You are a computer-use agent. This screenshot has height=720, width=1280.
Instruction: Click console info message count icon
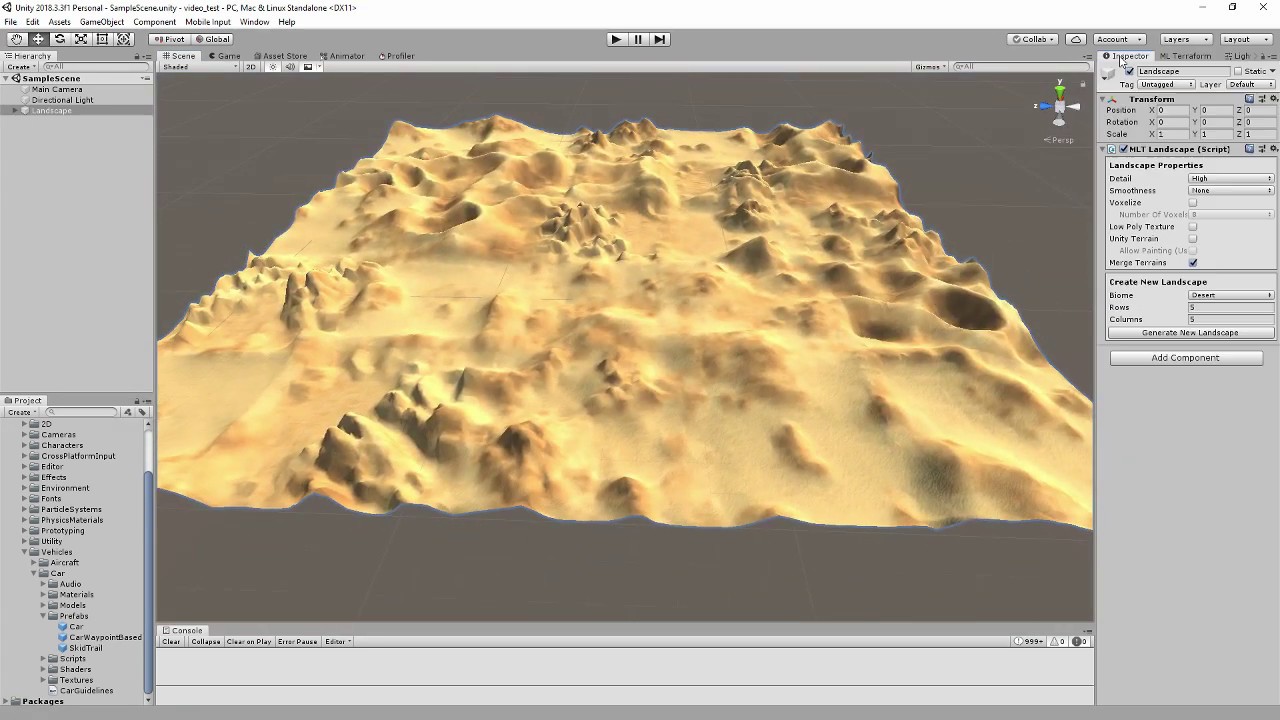[x=1029, y=642]
